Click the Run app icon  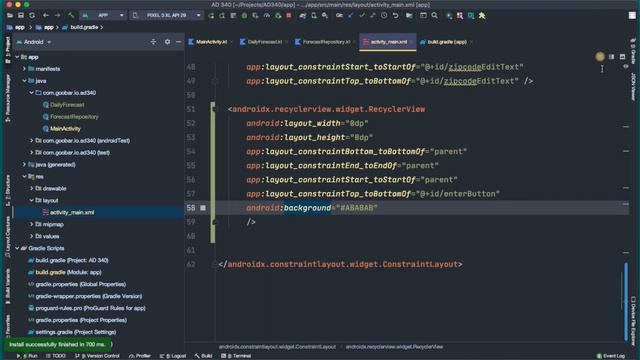point(211,16)
